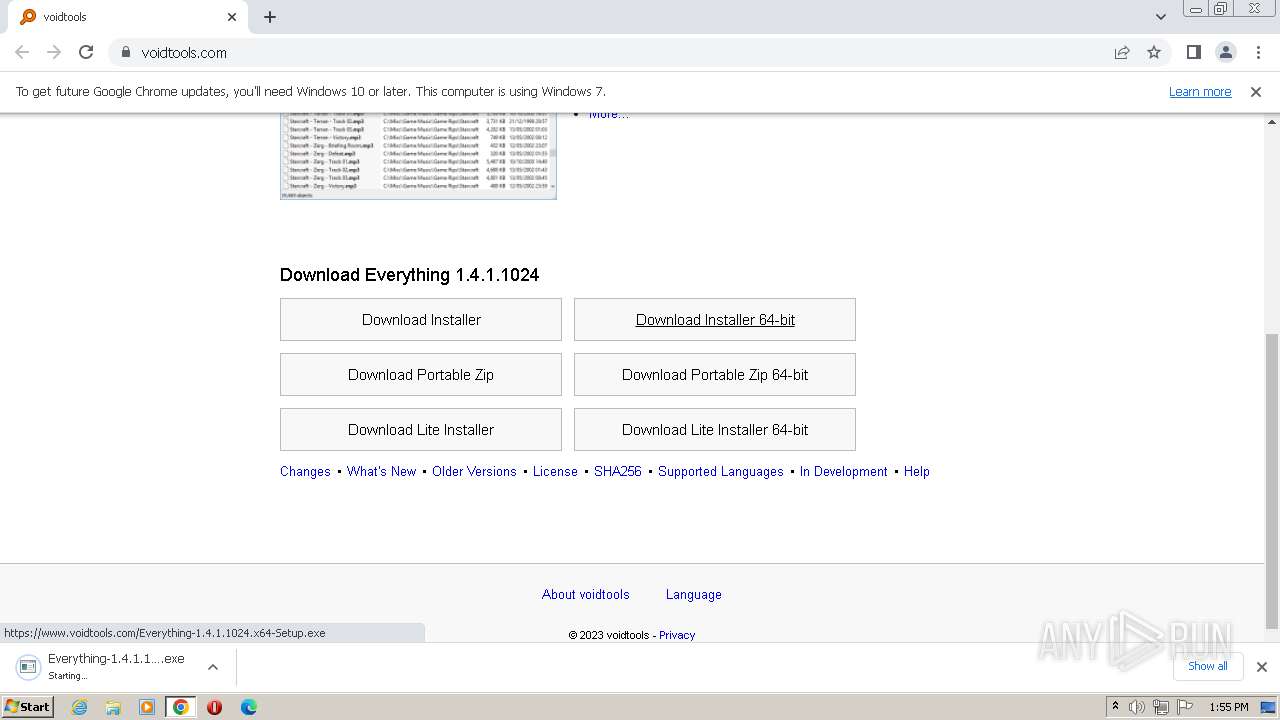Click the site lock icon
Image resolution: width=1280 pixels, height=720 pixels.
pos(125,52)
